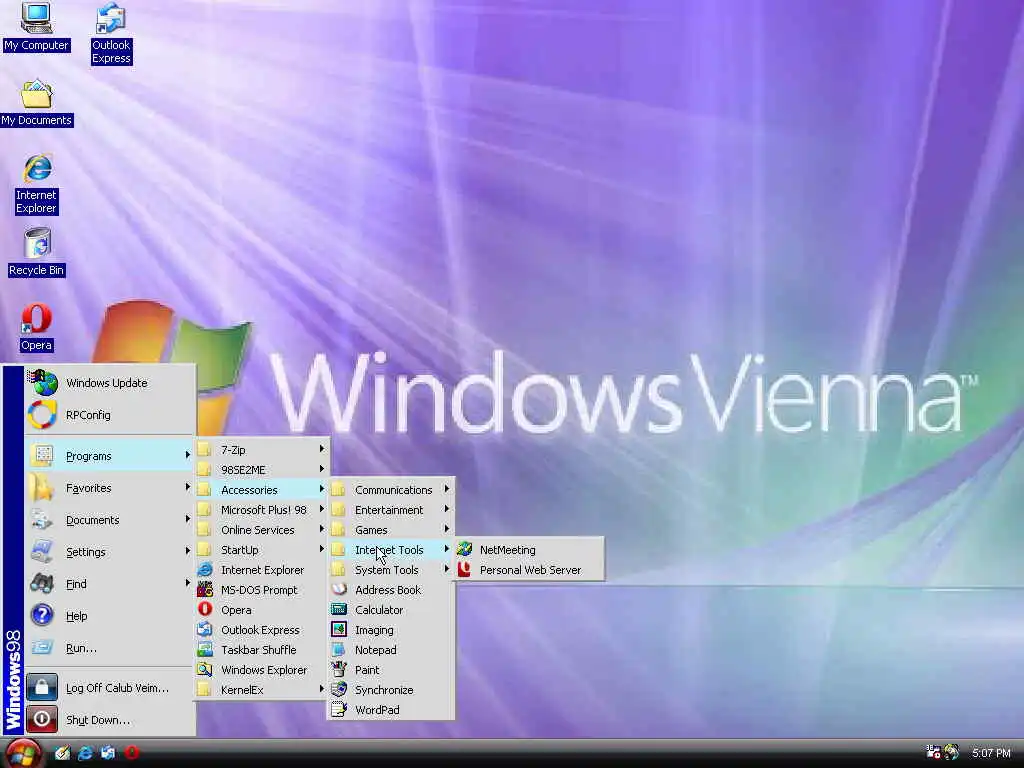The height and width of the screenshot is (768, 1024).
Task: Launch MS-DOS Prompt from Programs menu
Action: 261,590
